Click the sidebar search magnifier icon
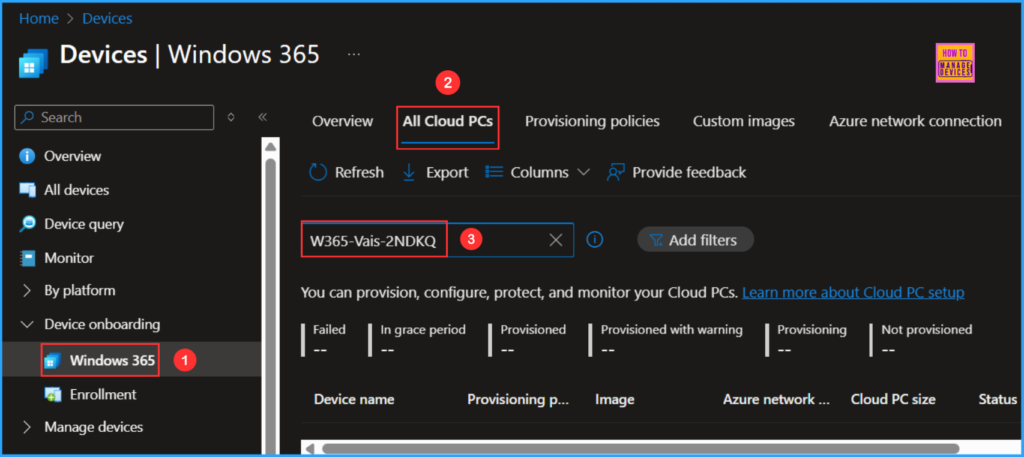The width and height of the screenshot is (1024, 457). (27, 118)
